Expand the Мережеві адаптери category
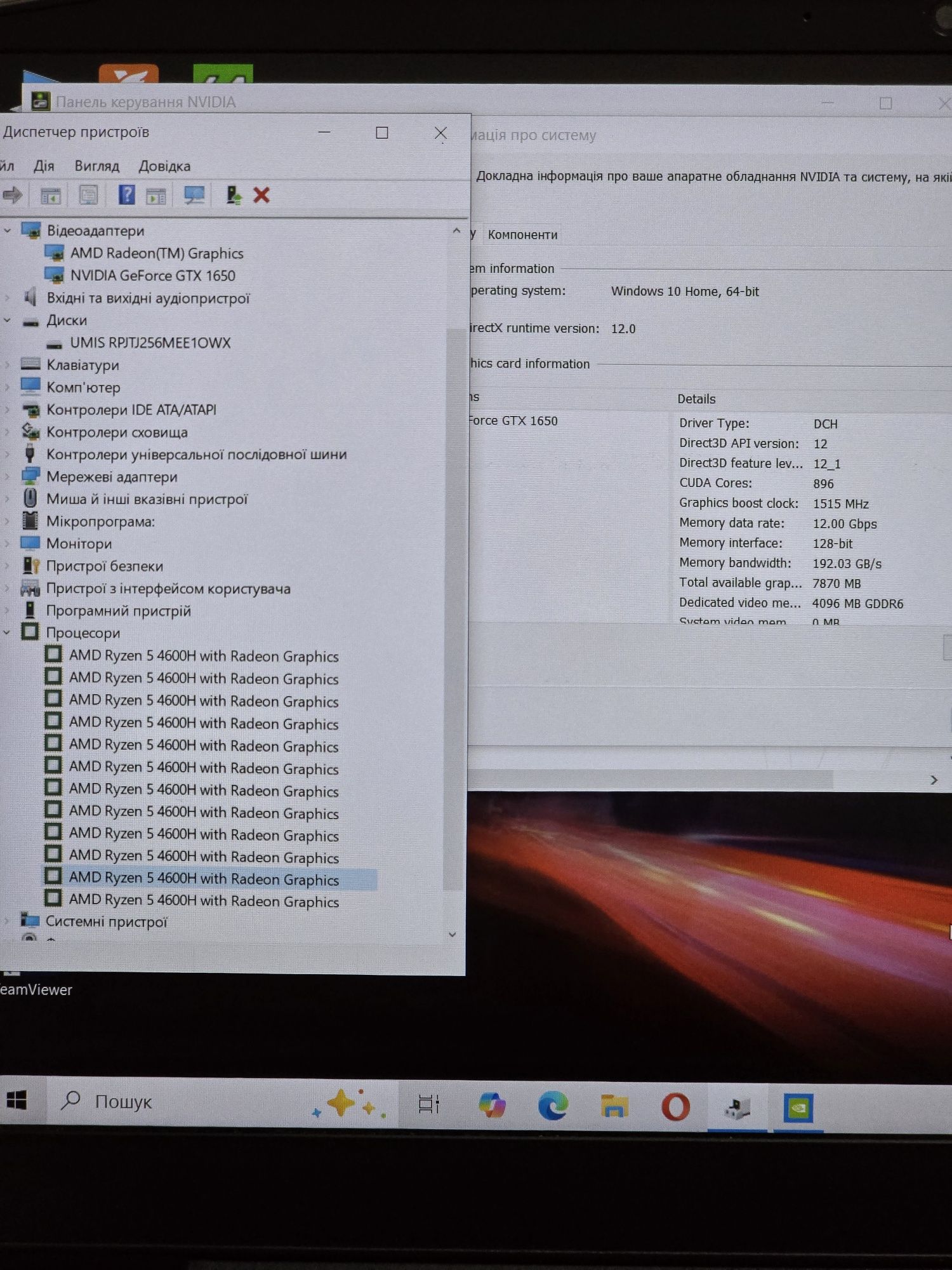The width and height of the screenshot is (952, 1270). (8, 476)
